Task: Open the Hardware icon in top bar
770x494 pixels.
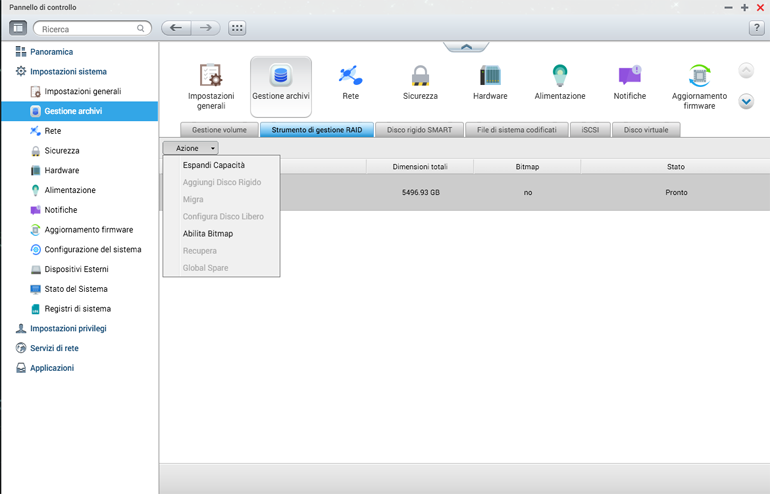Action: (490, 76)
